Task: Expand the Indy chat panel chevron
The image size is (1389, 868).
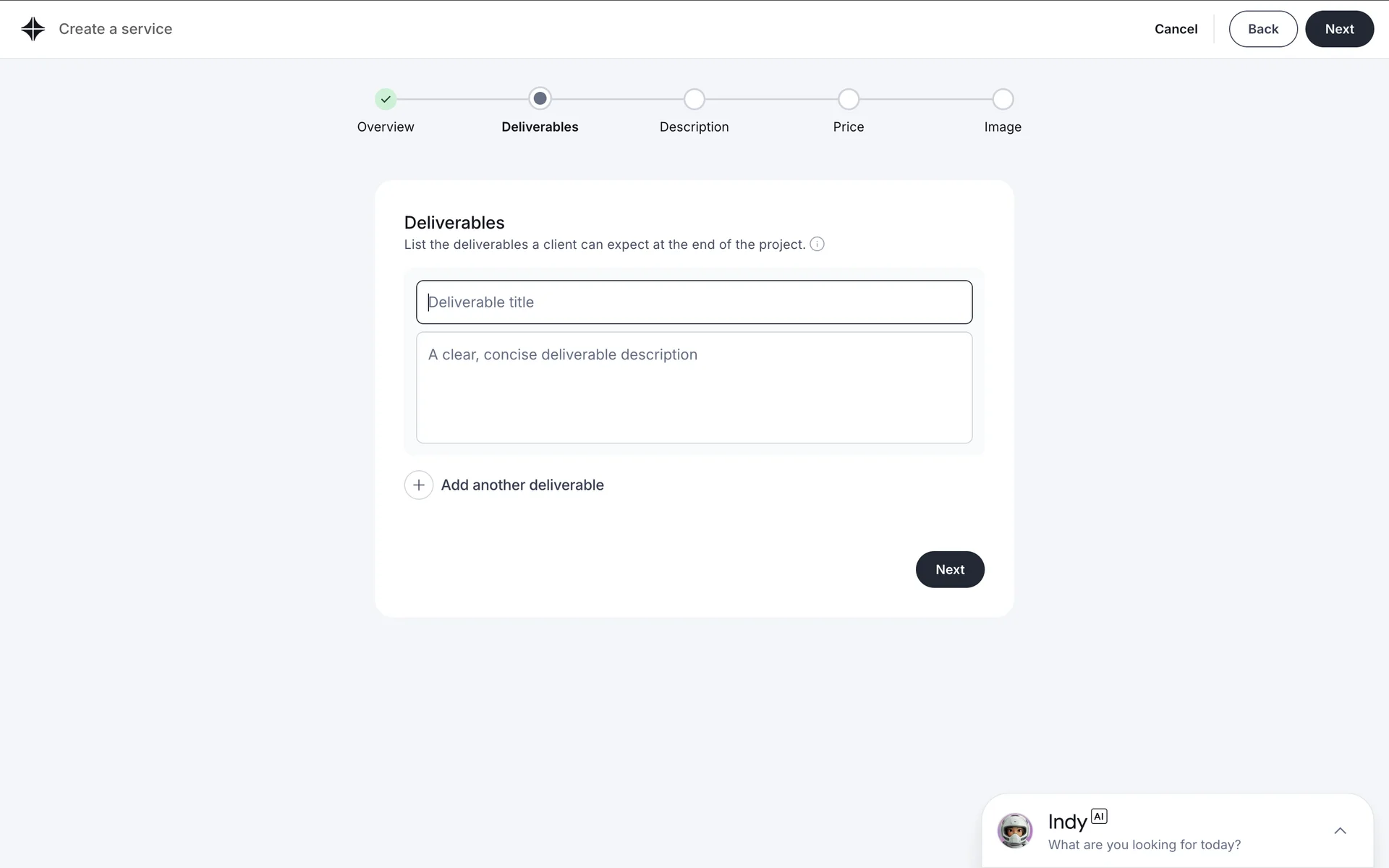Action: click(1340, 830)
